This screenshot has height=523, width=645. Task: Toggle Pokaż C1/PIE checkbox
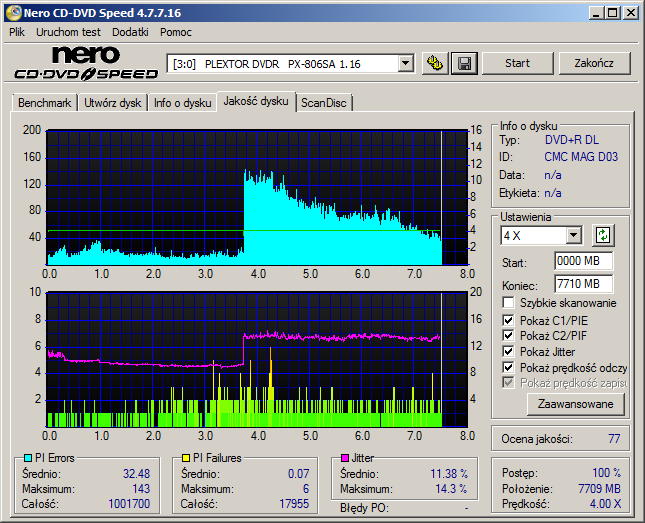coord(508,320)
